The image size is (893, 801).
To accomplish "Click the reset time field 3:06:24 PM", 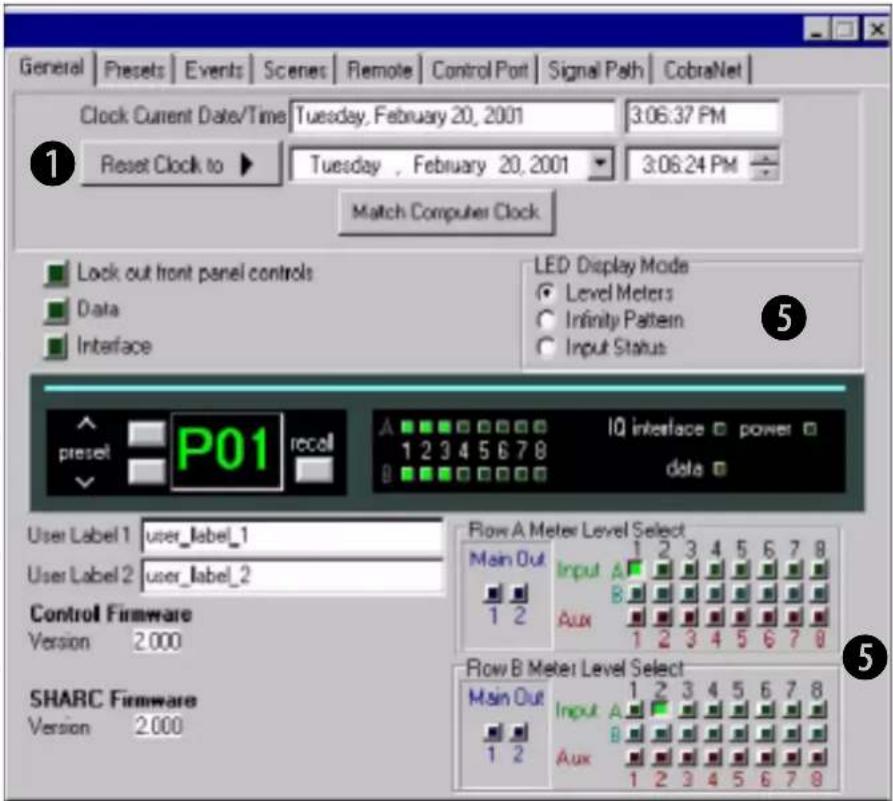I will (688, 165).
